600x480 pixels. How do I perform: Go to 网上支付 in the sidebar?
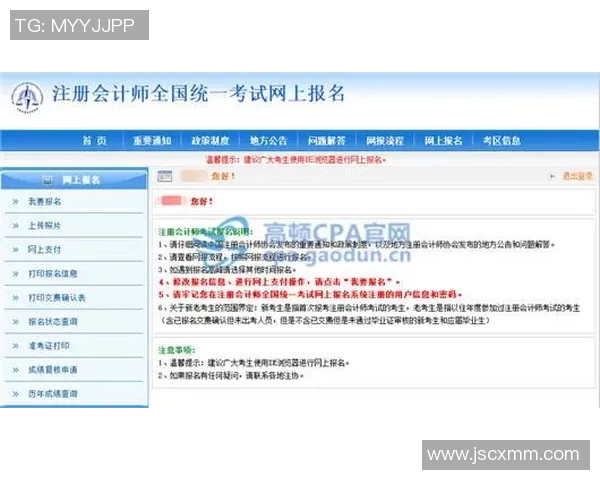pos(44,250)
